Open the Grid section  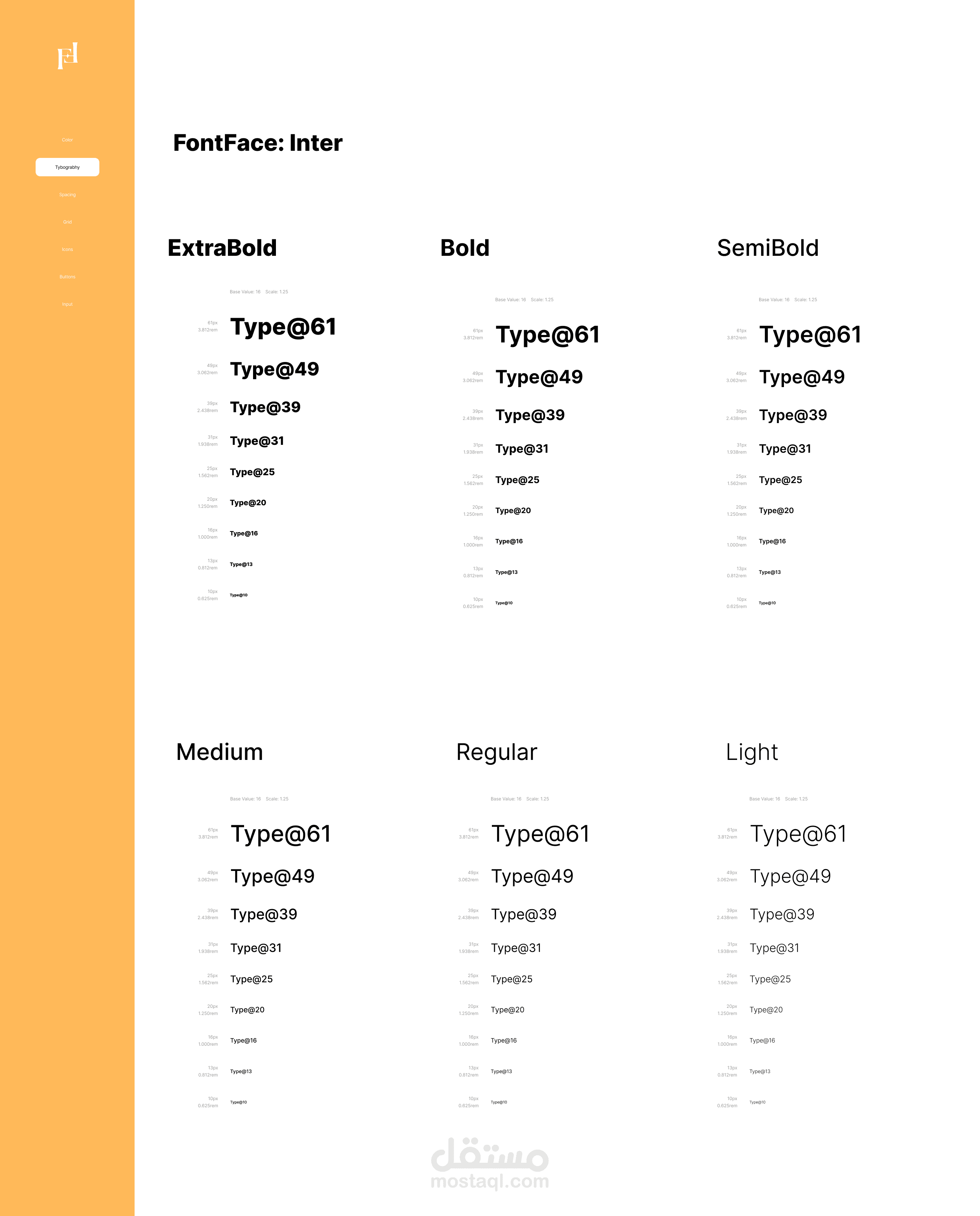pyautogui.click(x=67, y=222)
